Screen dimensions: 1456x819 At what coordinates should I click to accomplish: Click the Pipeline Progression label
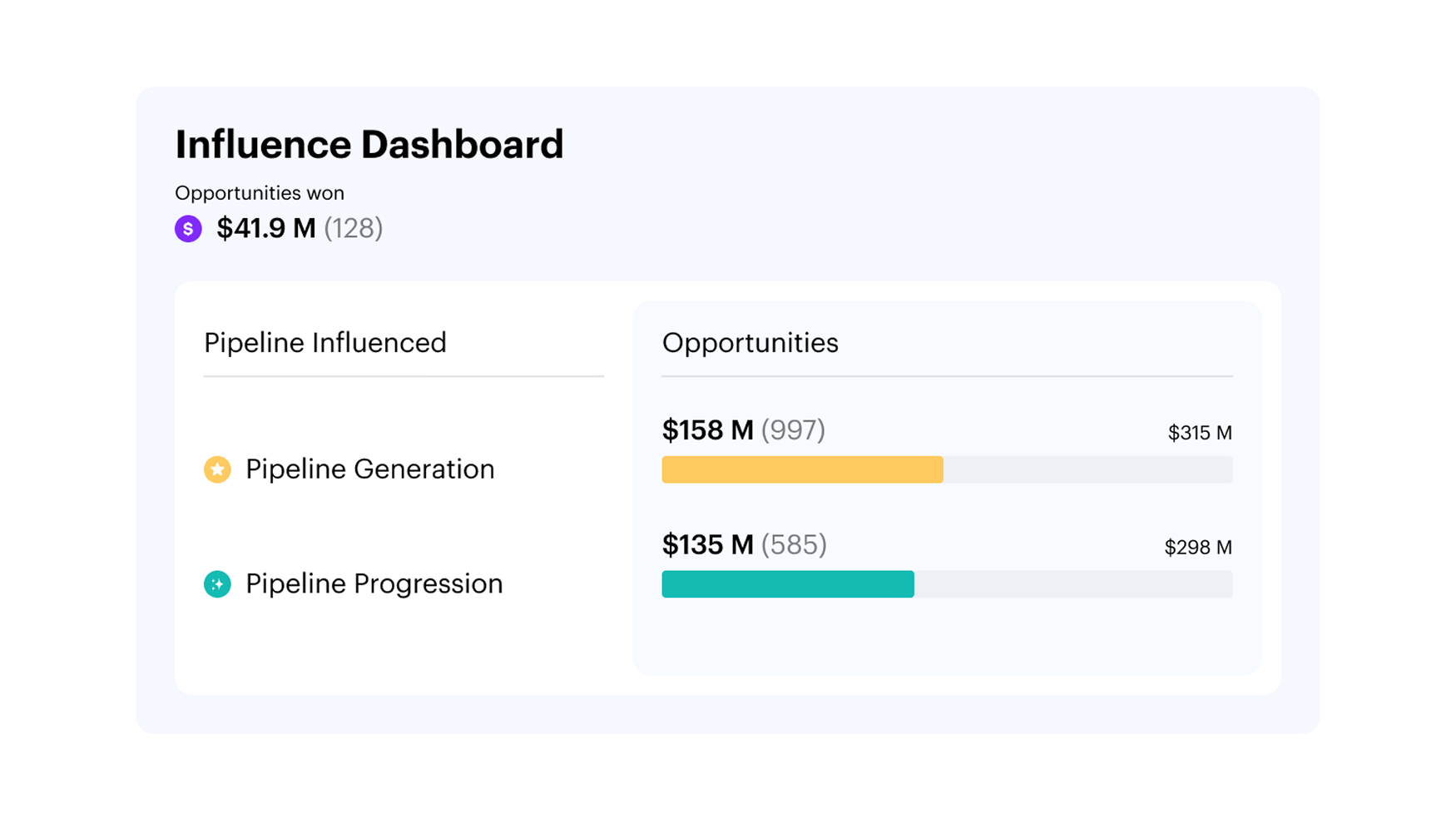[374, 584]
